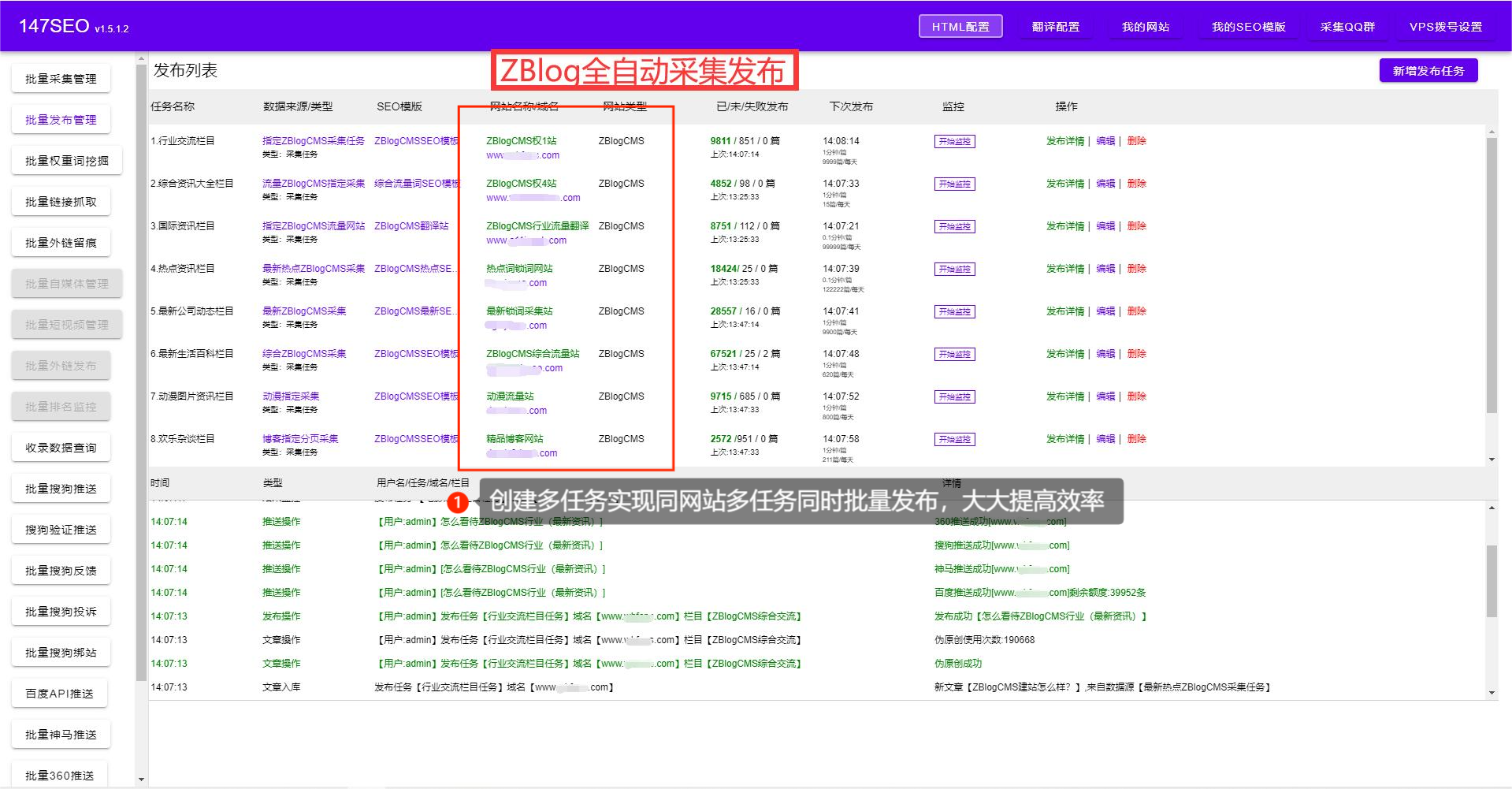Click 开始监控 for 国际资讯栏目 row
Screen dimensions: 1512x789
pos(954,227)
